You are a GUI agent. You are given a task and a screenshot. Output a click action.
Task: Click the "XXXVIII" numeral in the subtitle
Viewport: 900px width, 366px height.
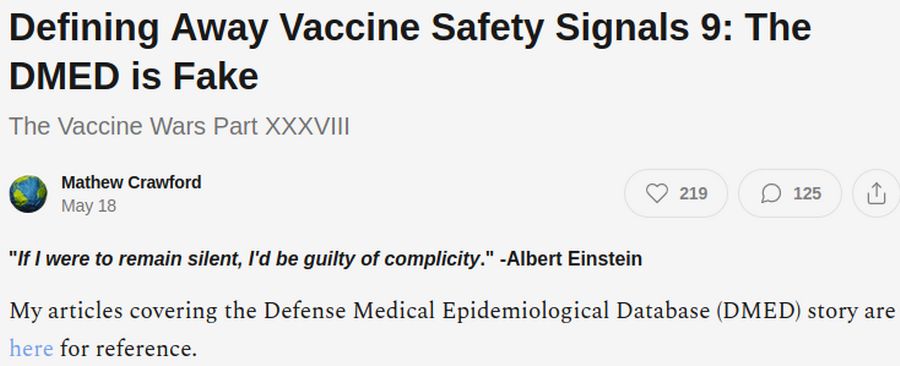point(307,126)
